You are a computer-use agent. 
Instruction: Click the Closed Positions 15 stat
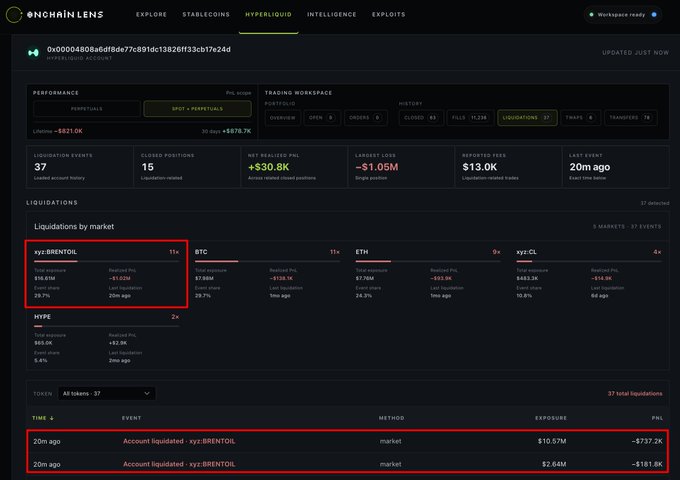coord(187,167)
